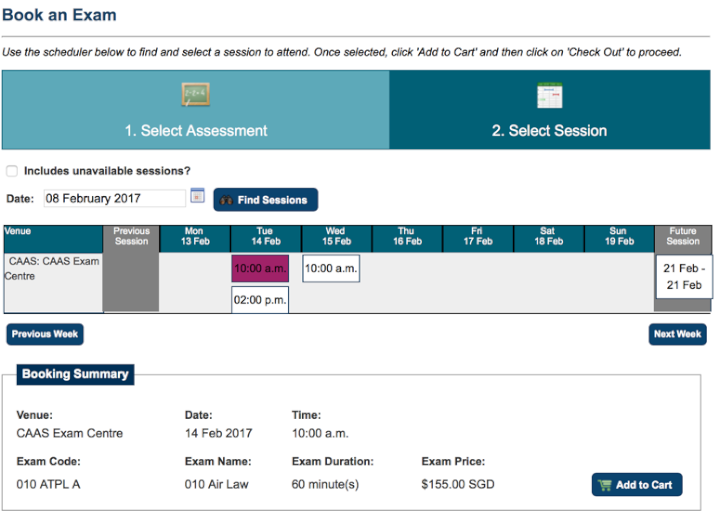This screenshot has height=526, width=720.
Task: Click in the Date input field
Action: [113, 198]
